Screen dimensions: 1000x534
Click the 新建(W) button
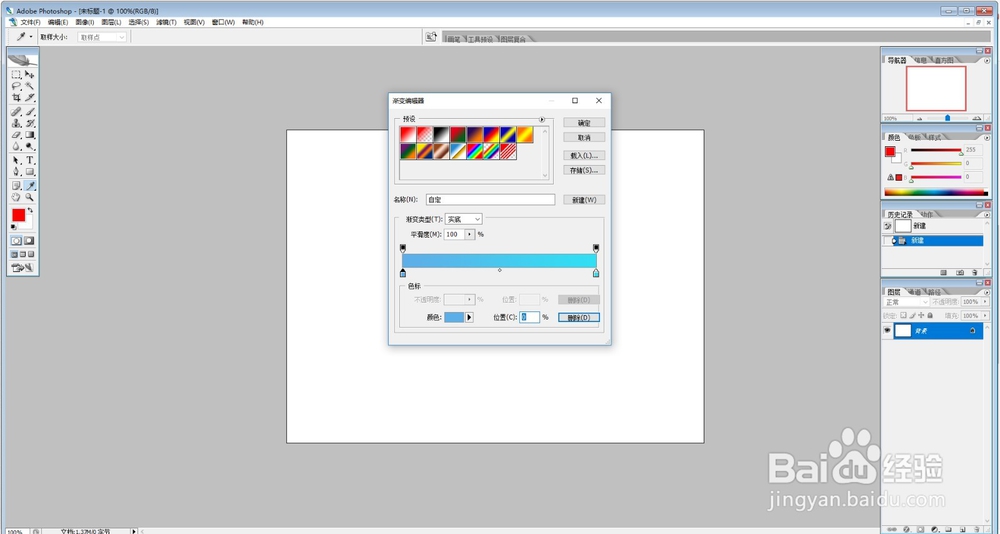pos(584,200)
